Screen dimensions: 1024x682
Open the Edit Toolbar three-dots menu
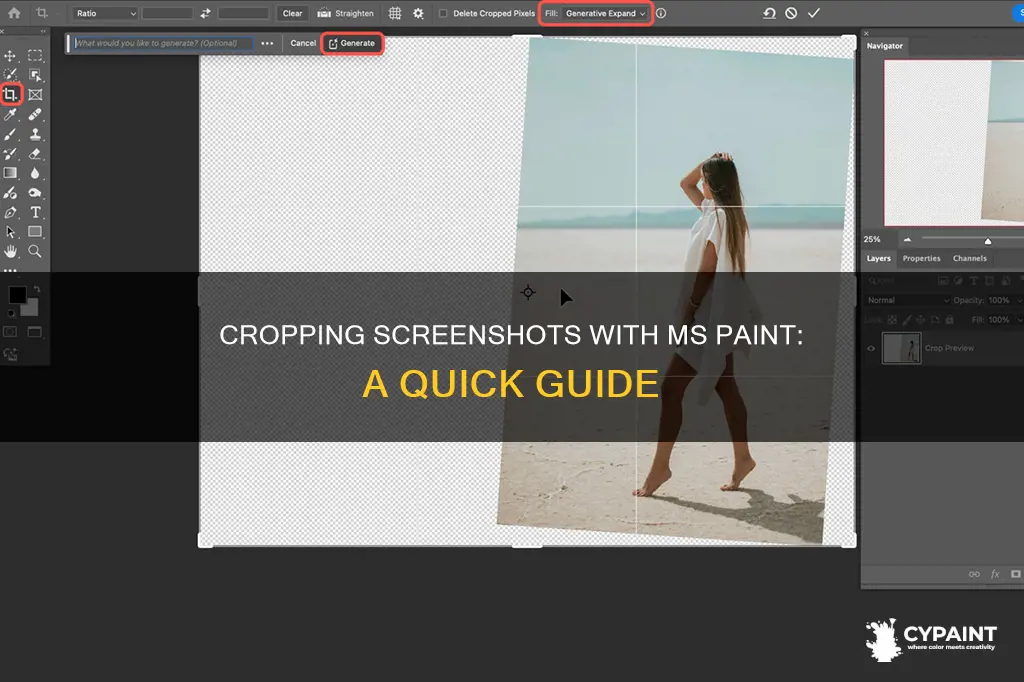point(10,270)
